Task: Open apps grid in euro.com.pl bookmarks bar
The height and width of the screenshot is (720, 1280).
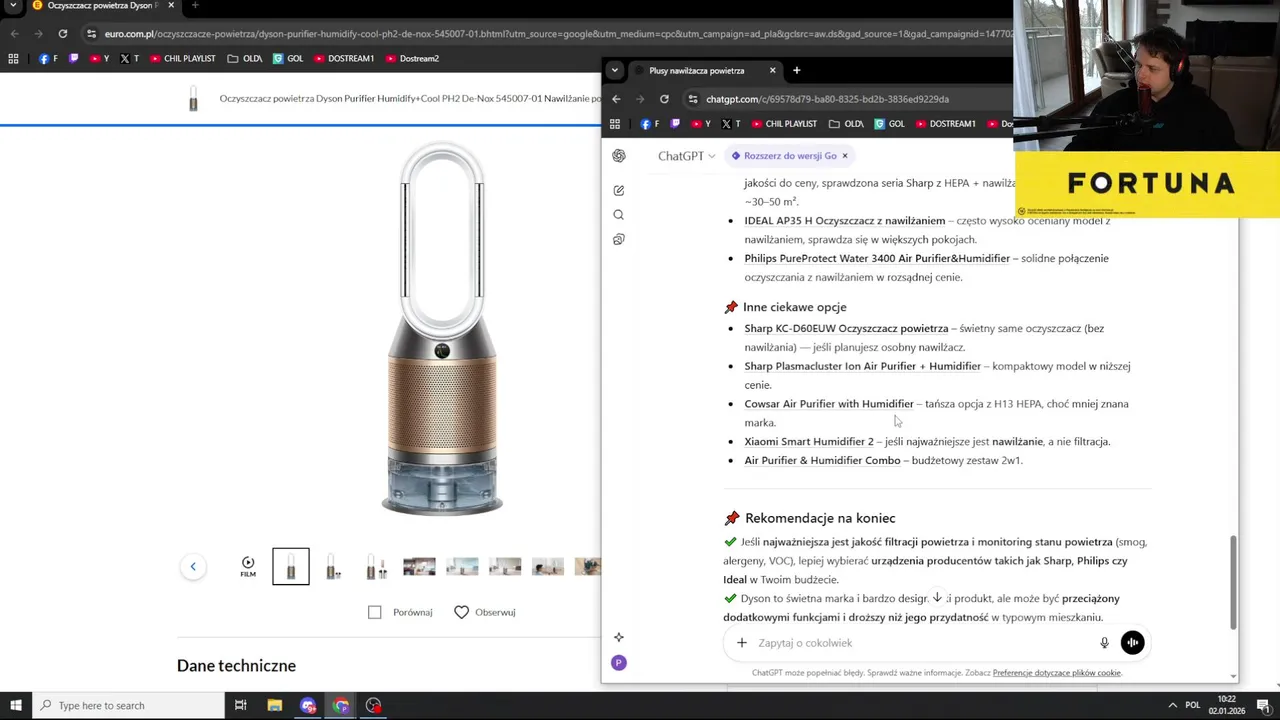Action: point(13,58)
